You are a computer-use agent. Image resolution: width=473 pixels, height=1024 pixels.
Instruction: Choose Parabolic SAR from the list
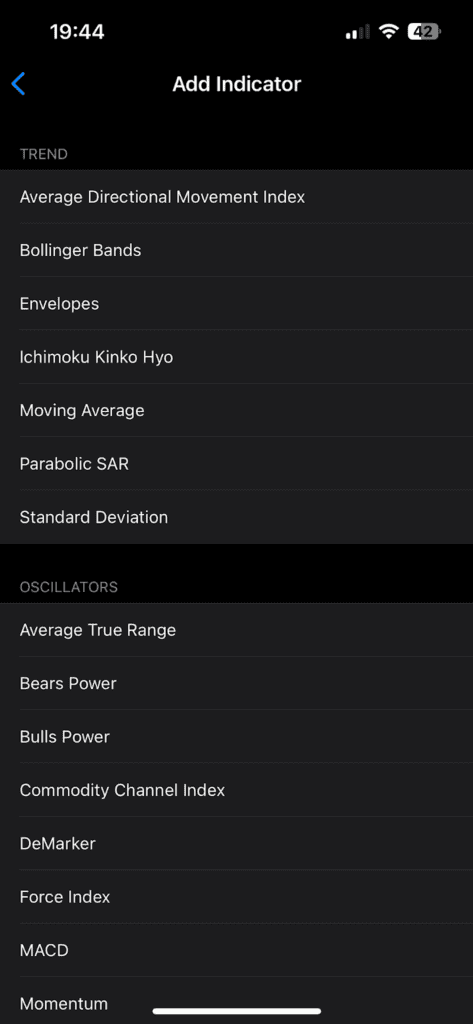coord(236,464)
